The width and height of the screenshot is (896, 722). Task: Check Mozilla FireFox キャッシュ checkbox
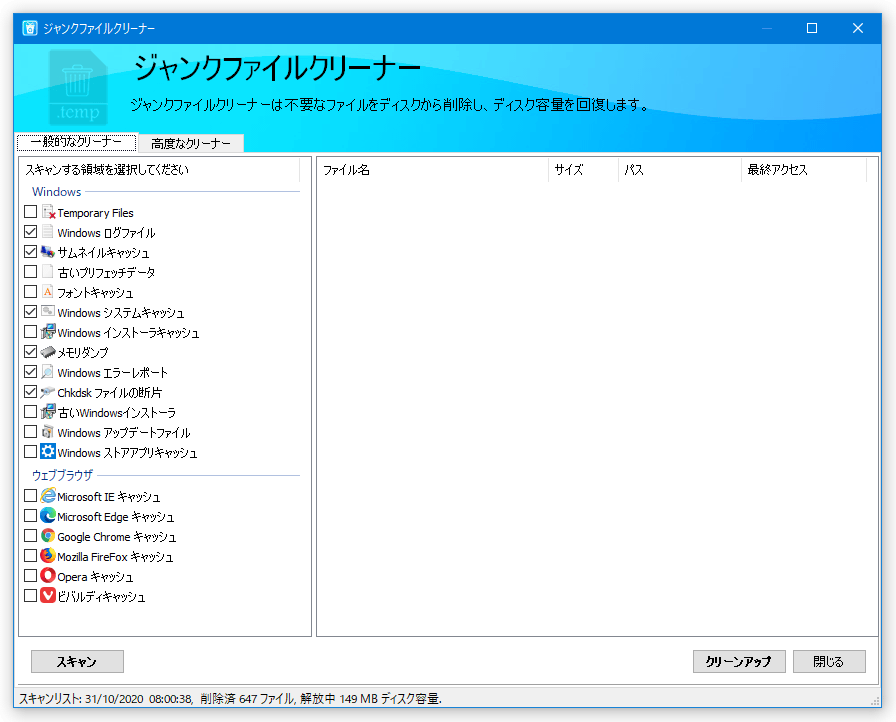31,556
